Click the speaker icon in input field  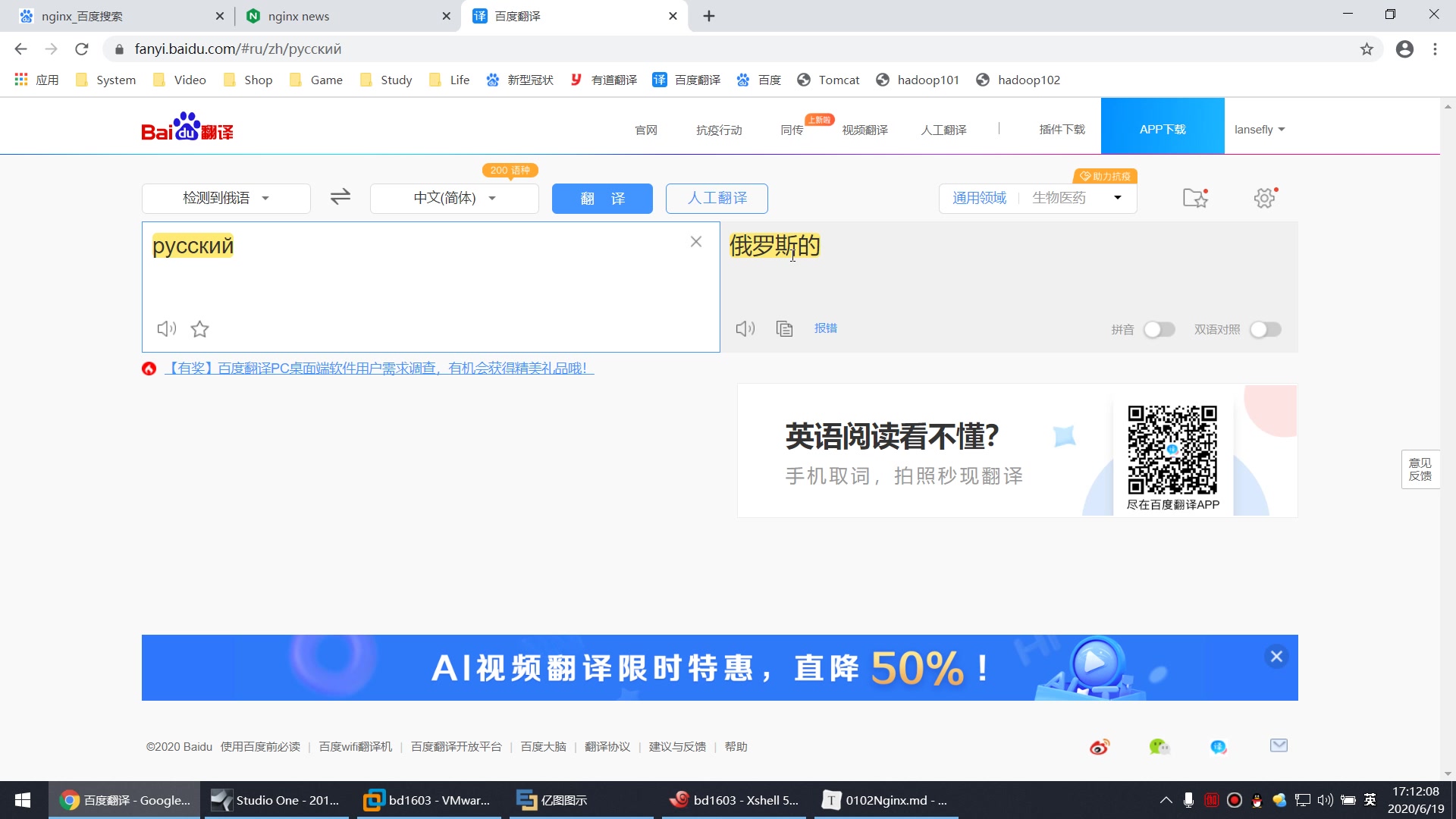[x=166, y=328]
